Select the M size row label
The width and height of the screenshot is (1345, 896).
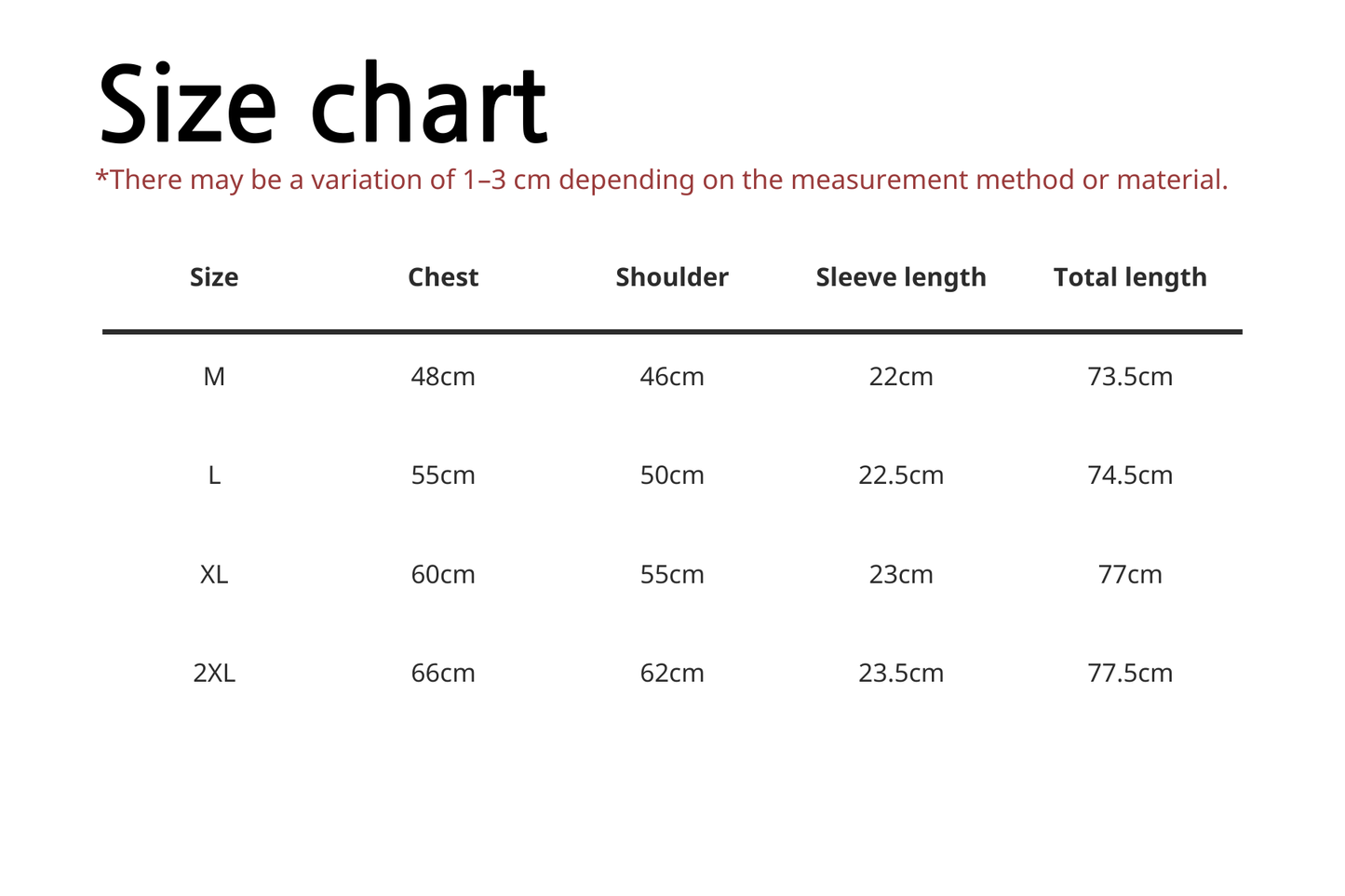tap(214, 377)
